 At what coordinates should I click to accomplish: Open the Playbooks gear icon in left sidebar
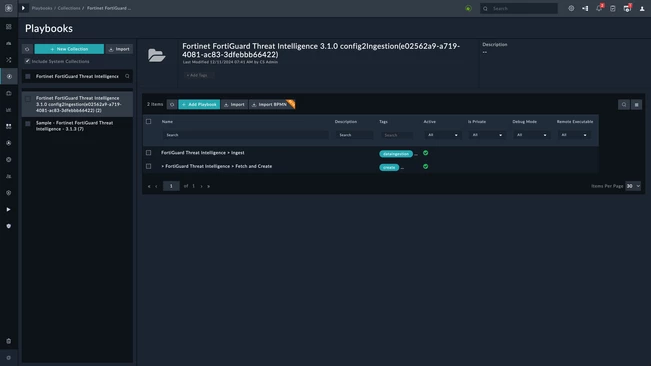9,76
